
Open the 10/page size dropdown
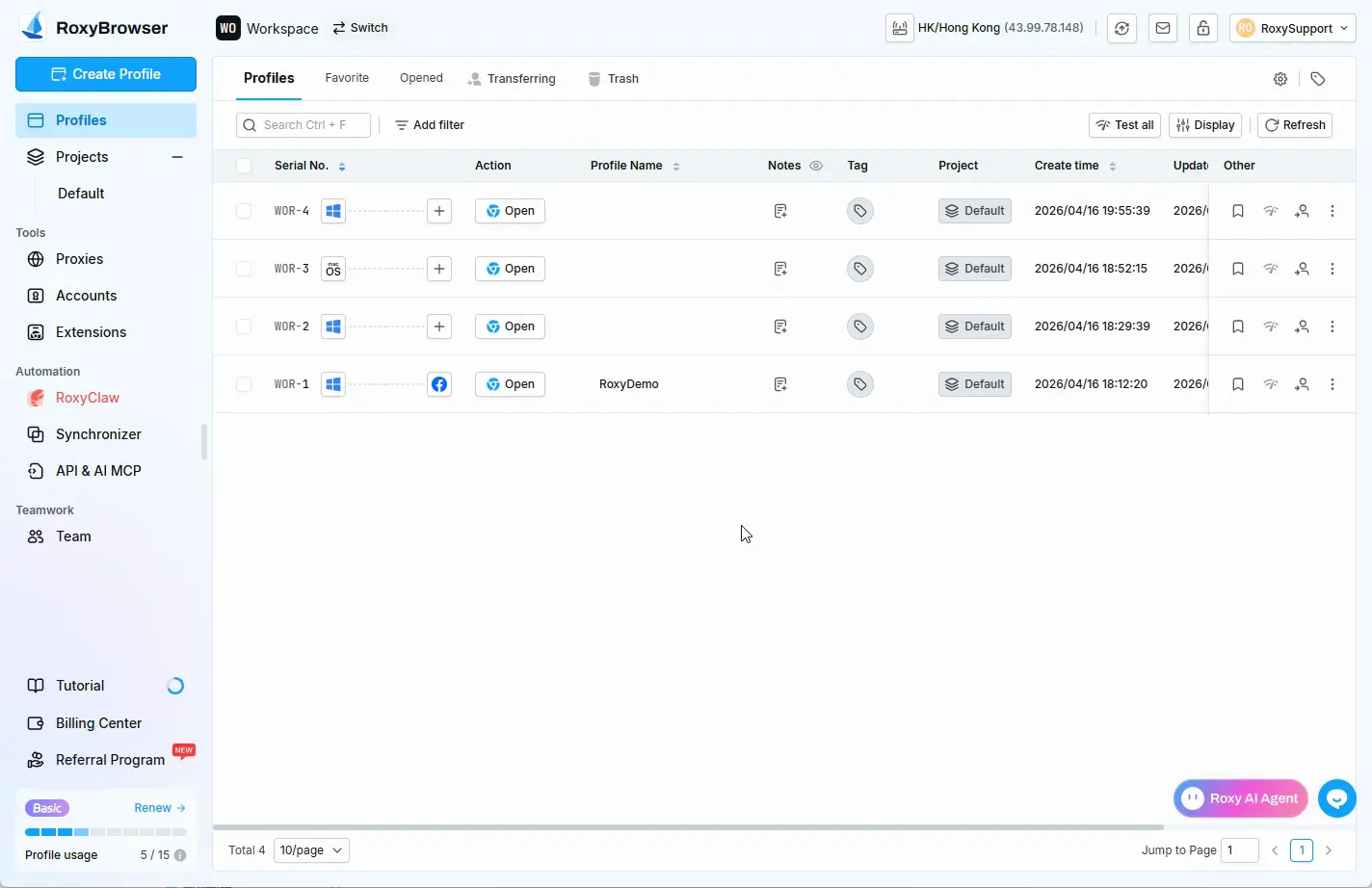coord(311,850)
